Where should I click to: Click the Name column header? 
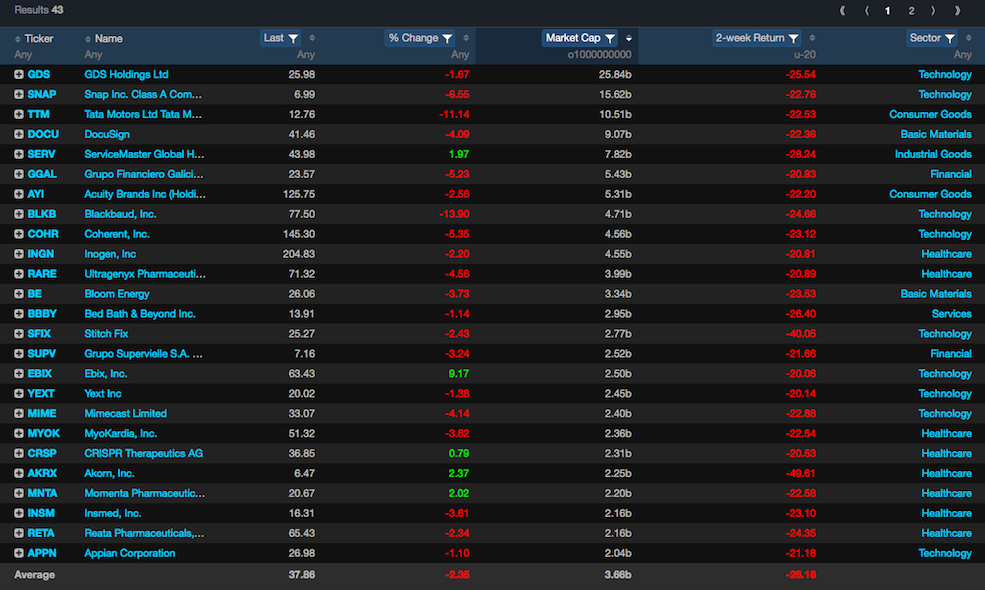(109, 39)
